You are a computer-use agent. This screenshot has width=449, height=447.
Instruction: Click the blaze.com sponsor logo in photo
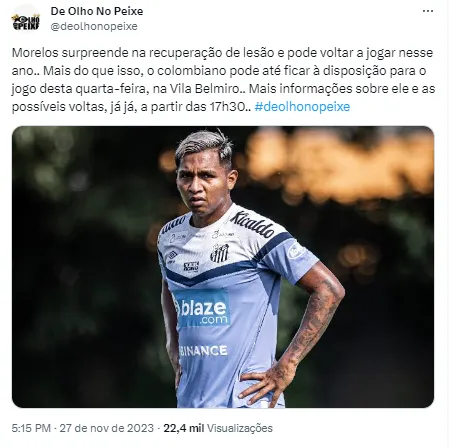tap(202, 308)
